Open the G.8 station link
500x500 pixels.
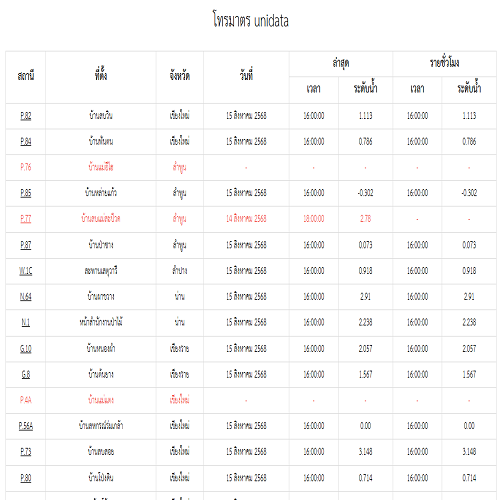(26, 374)
